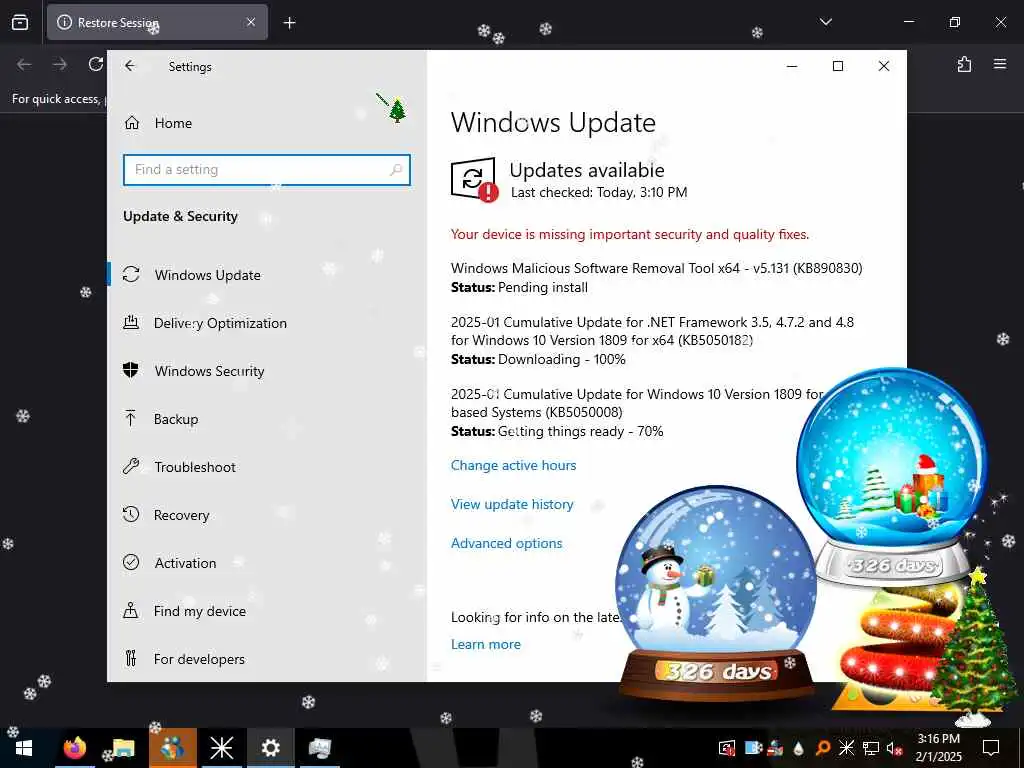This screenshot has height=768, width=1024.
Task: Click the Home house icon
Action: (x=132, y=123)
